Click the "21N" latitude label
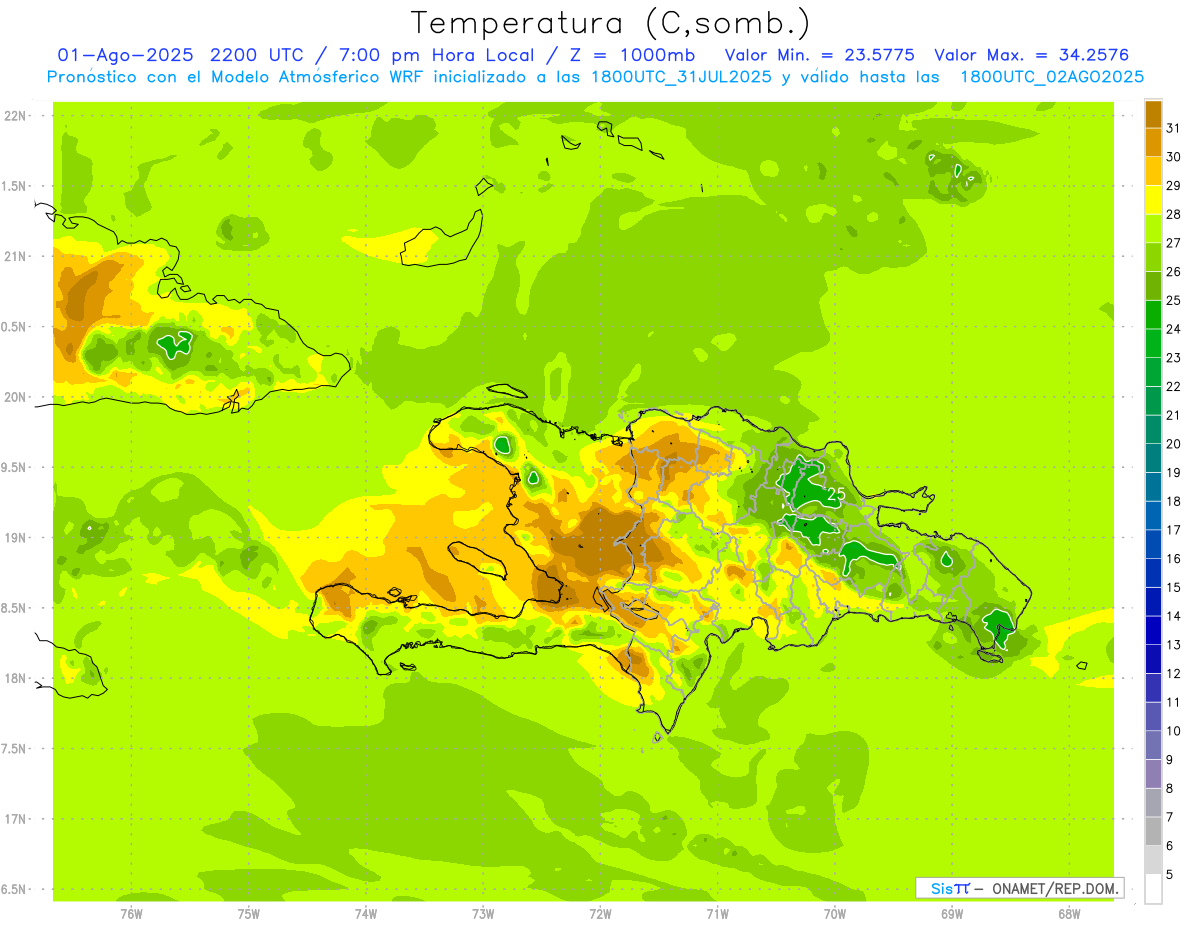 pos(14,257)
